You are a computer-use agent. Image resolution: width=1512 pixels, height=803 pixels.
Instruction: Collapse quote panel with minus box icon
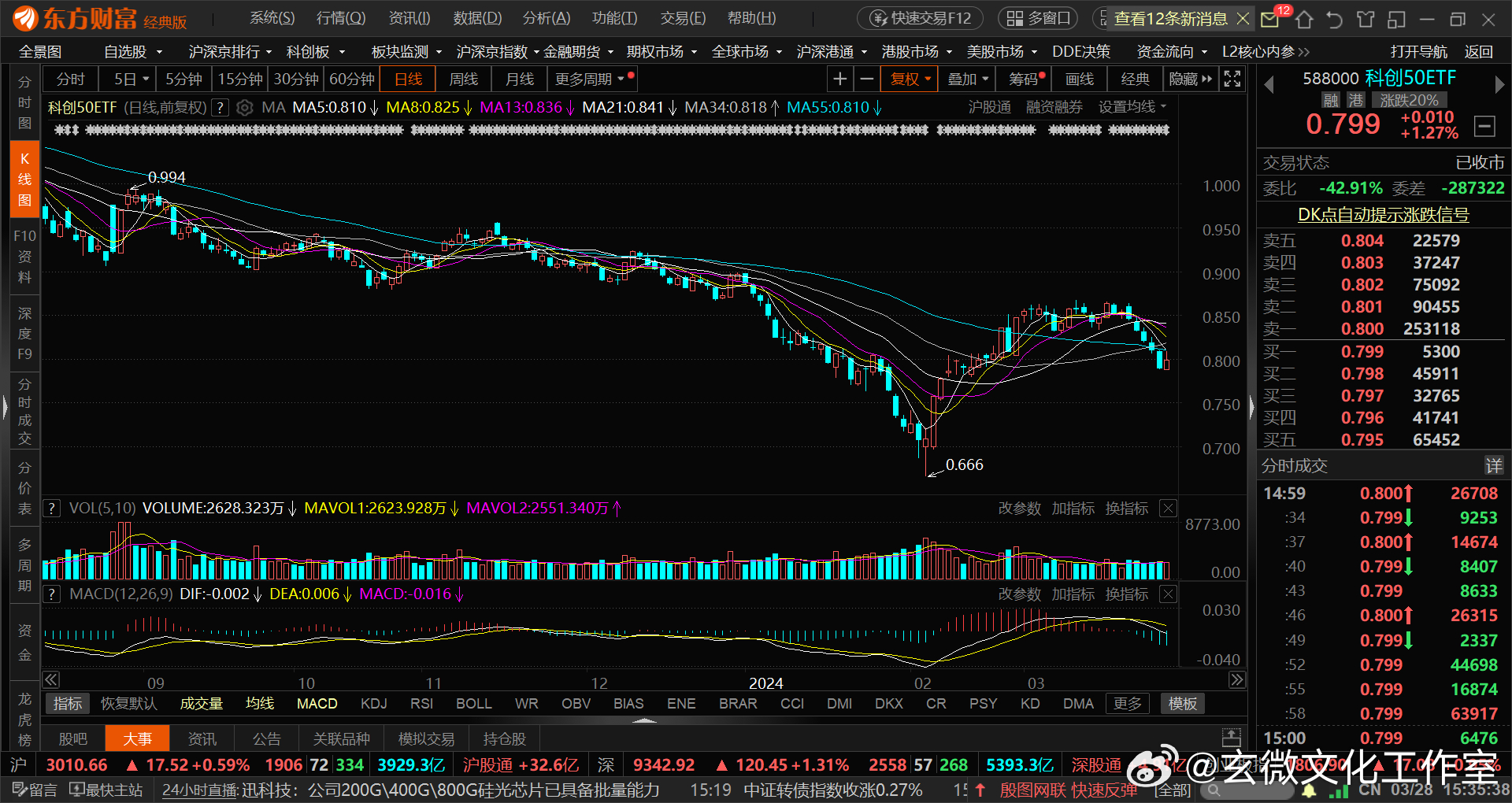[1485, 126]
